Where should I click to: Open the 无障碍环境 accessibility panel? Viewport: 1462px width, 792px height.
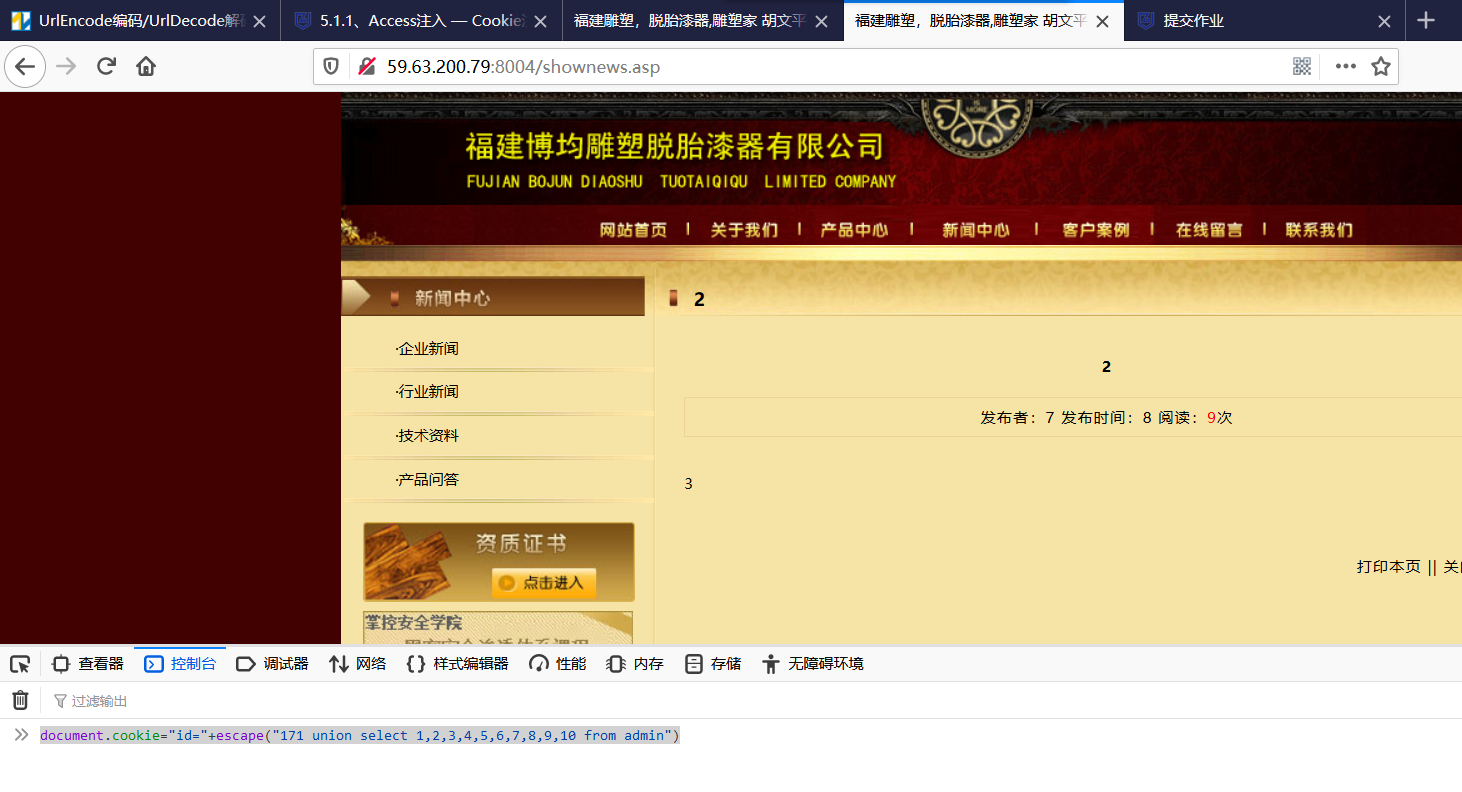click(812, 664)
